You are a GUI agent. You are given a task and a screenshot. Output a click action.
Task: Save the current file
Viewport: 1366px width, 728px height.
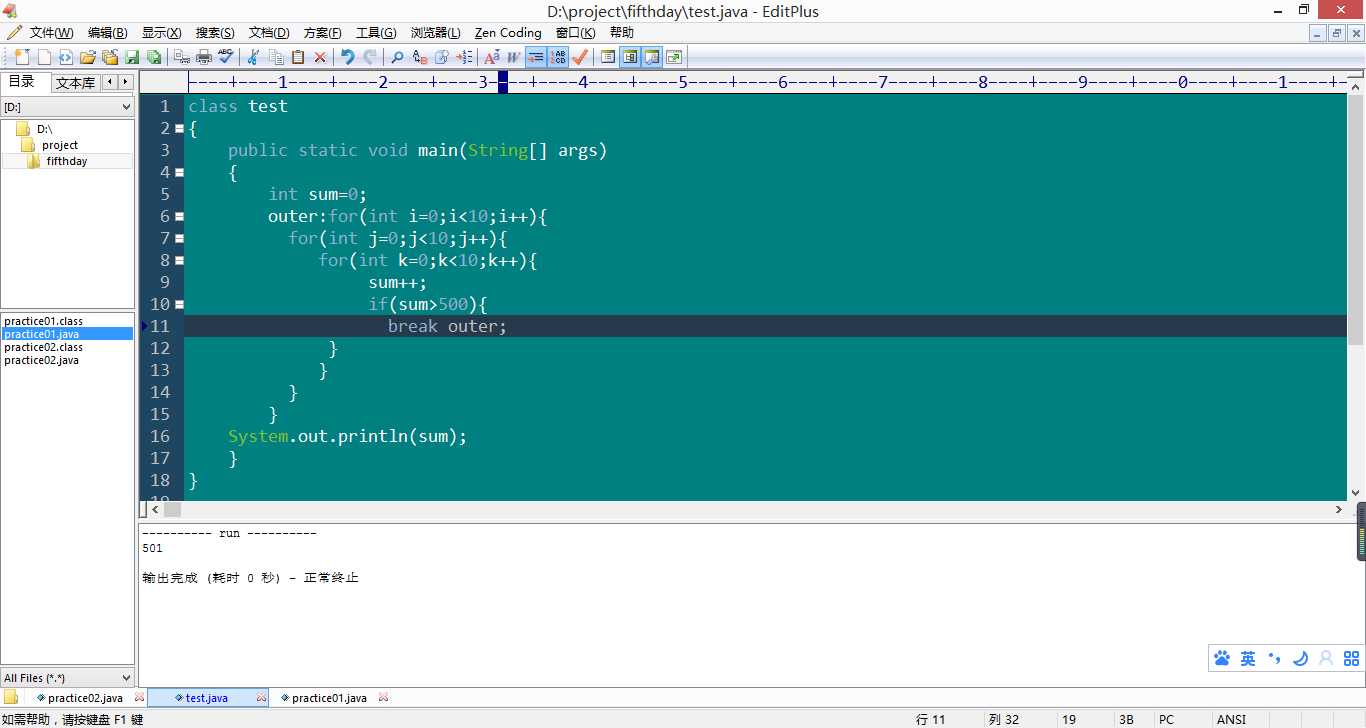133,57
